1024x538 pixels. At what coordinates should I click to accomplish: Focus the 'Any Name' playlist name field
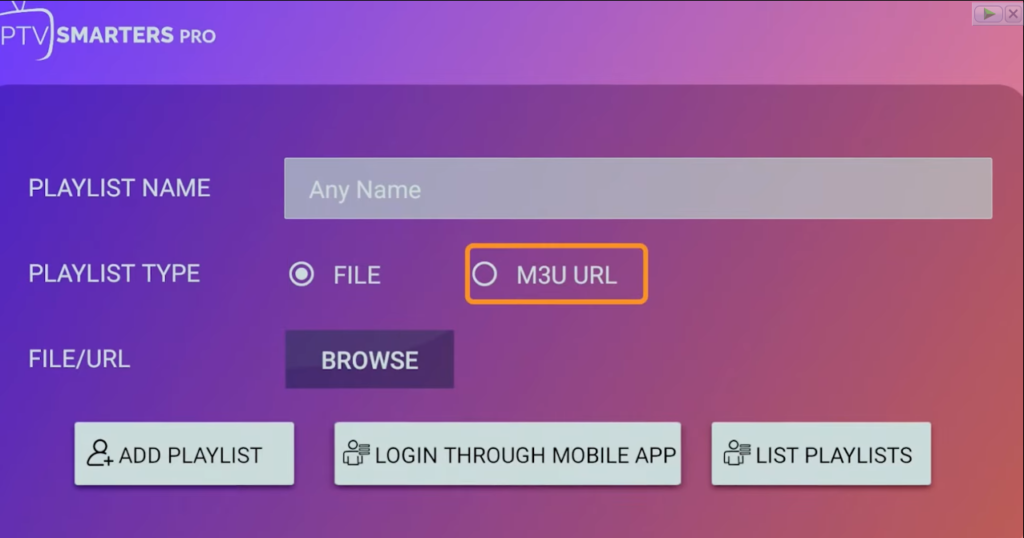click(x=638, y=189)
